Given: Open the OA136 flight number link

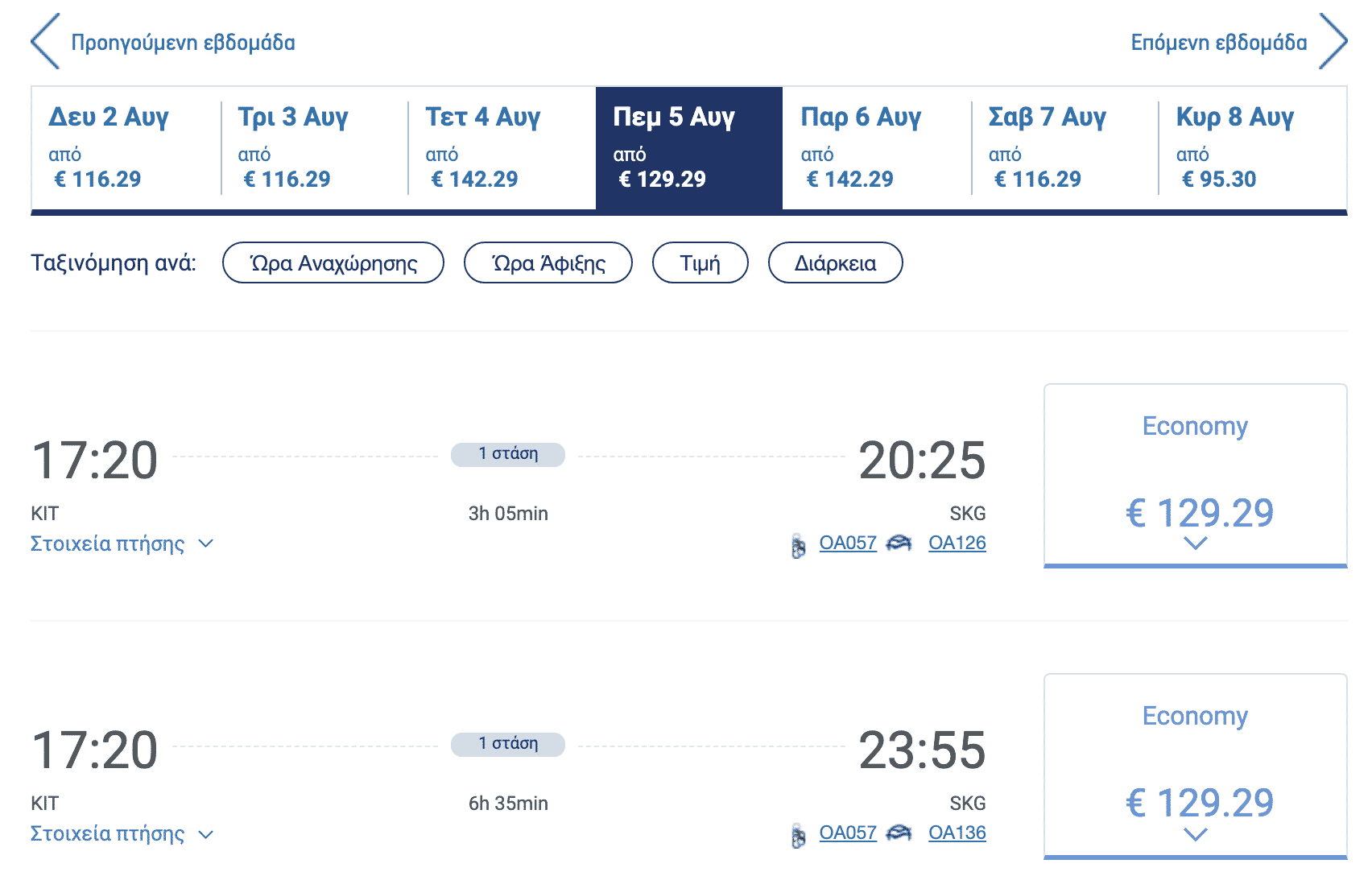Looking at the screenshot, I should (x=957, y=833).
